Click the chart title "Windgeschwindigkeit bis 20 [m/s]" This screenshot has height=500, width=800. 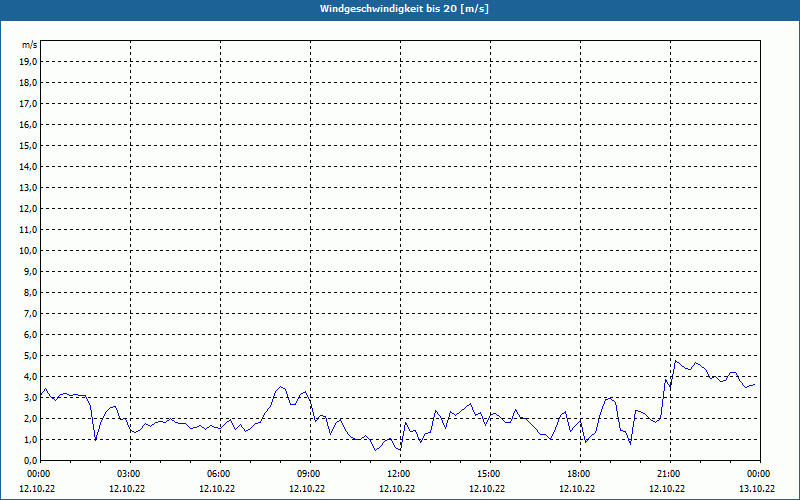404,9
